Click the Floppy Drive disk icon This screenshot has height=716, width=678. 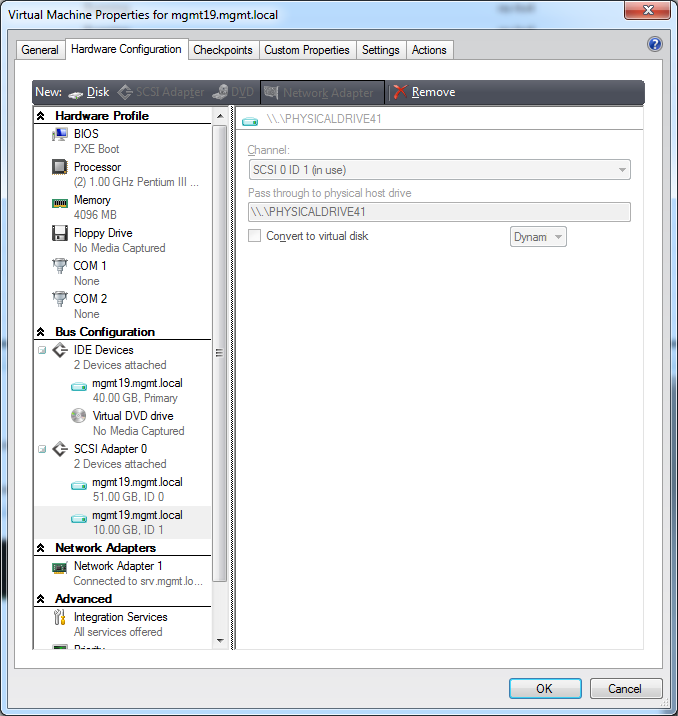coord(60,233)
